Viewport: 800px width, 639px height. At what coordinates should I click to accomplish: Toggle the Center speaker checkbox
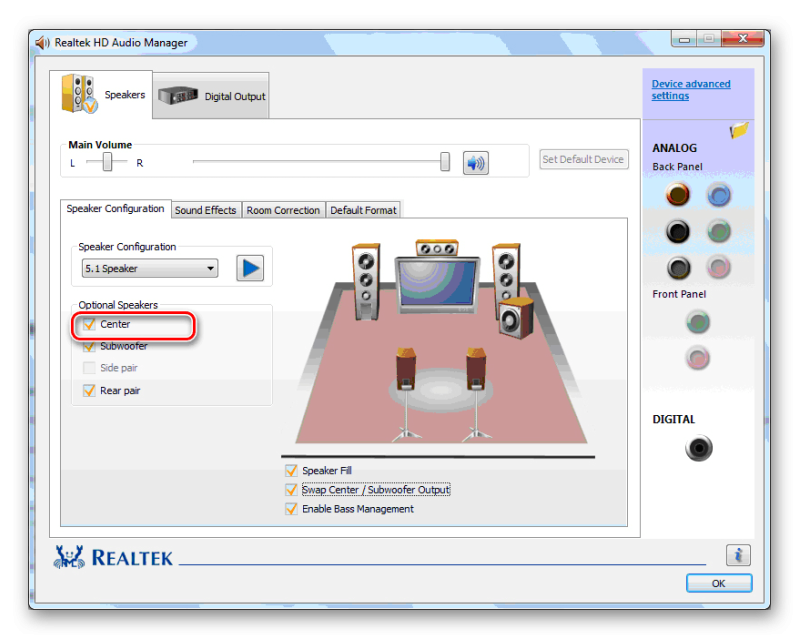coord(89,324)
